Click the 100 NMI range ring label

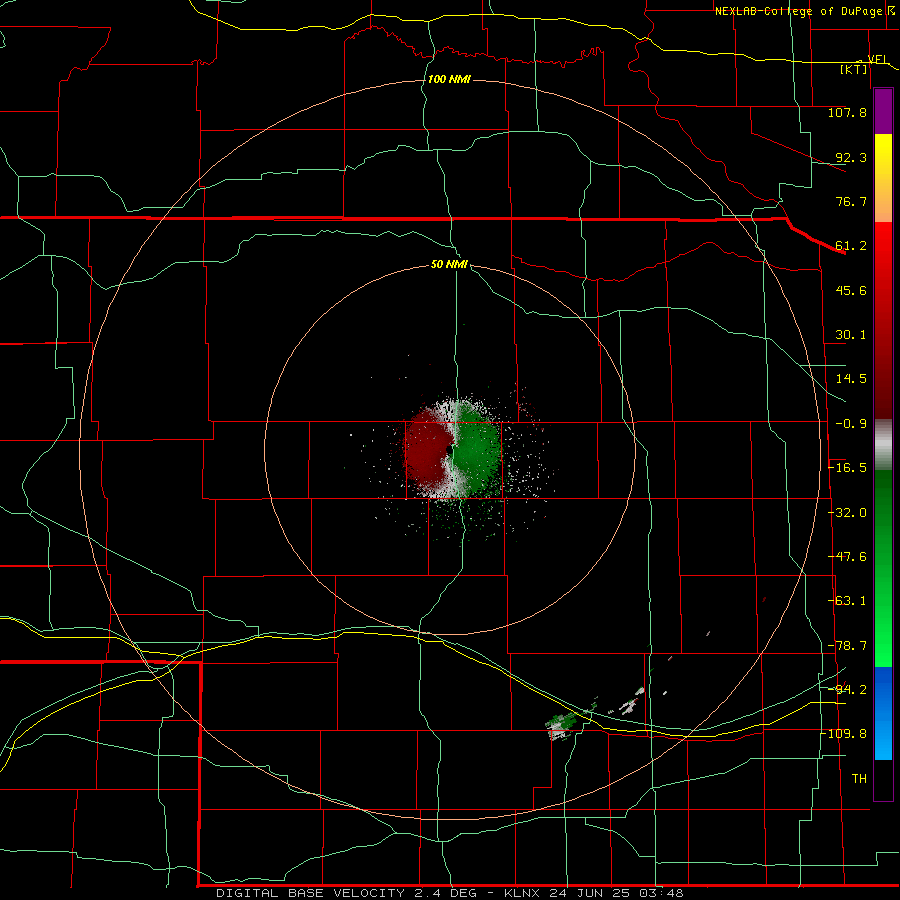coord(449,79)
